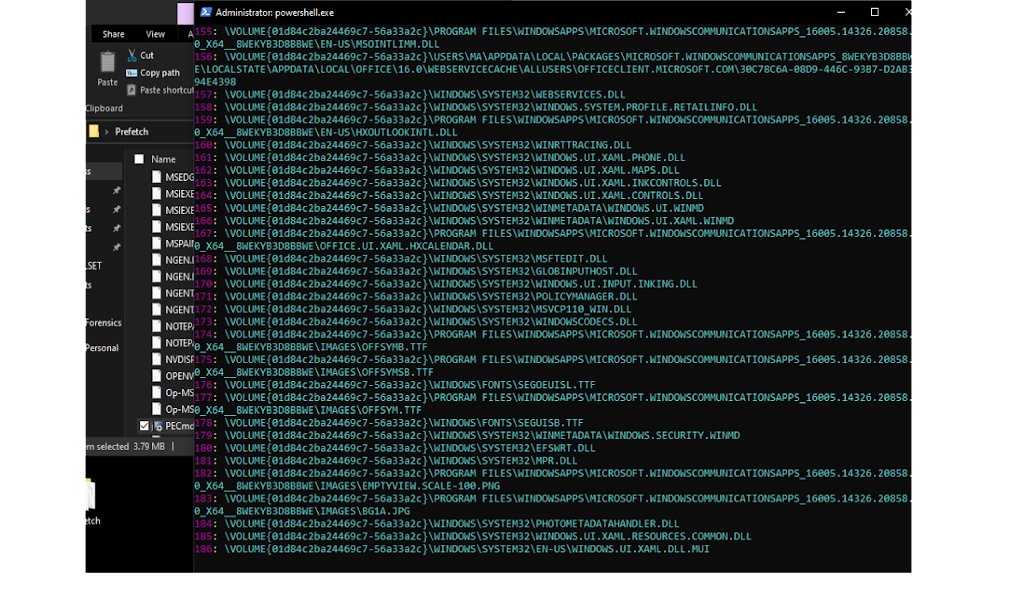The image size is (1024, 606).
Task: Expand the chevron before Prefetch in the address bar
Action: point(107,131)
